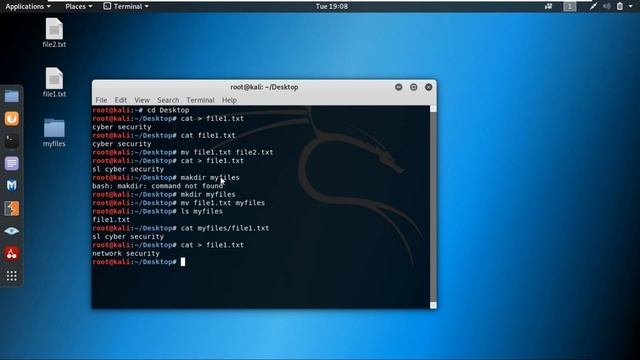This screenshot has width=640, height=360.
Task: Click the volume speaker icon
Action: [607, 6]
